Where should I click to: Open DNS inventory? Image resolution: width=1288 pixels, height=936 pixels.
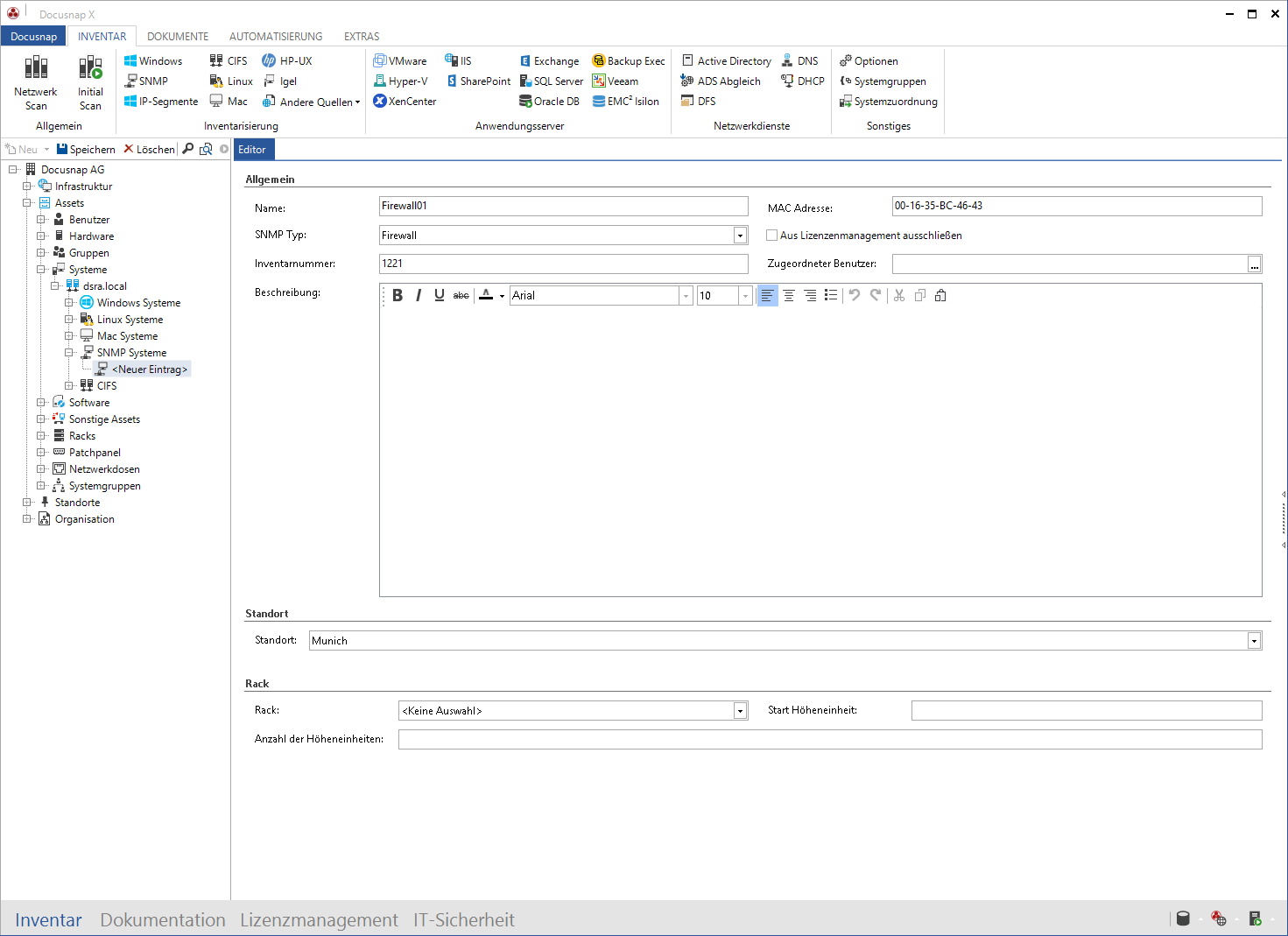pos(800,61)
